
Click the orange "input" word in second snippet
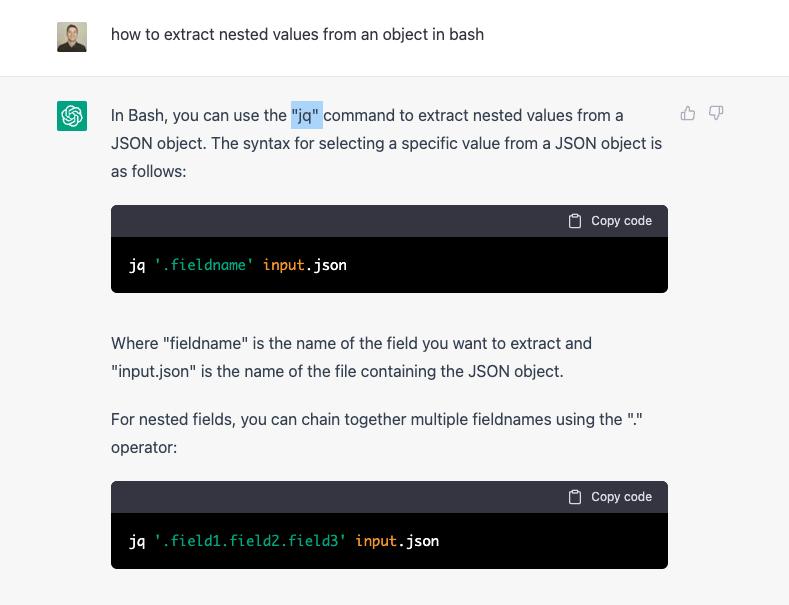tap(376, 541)
